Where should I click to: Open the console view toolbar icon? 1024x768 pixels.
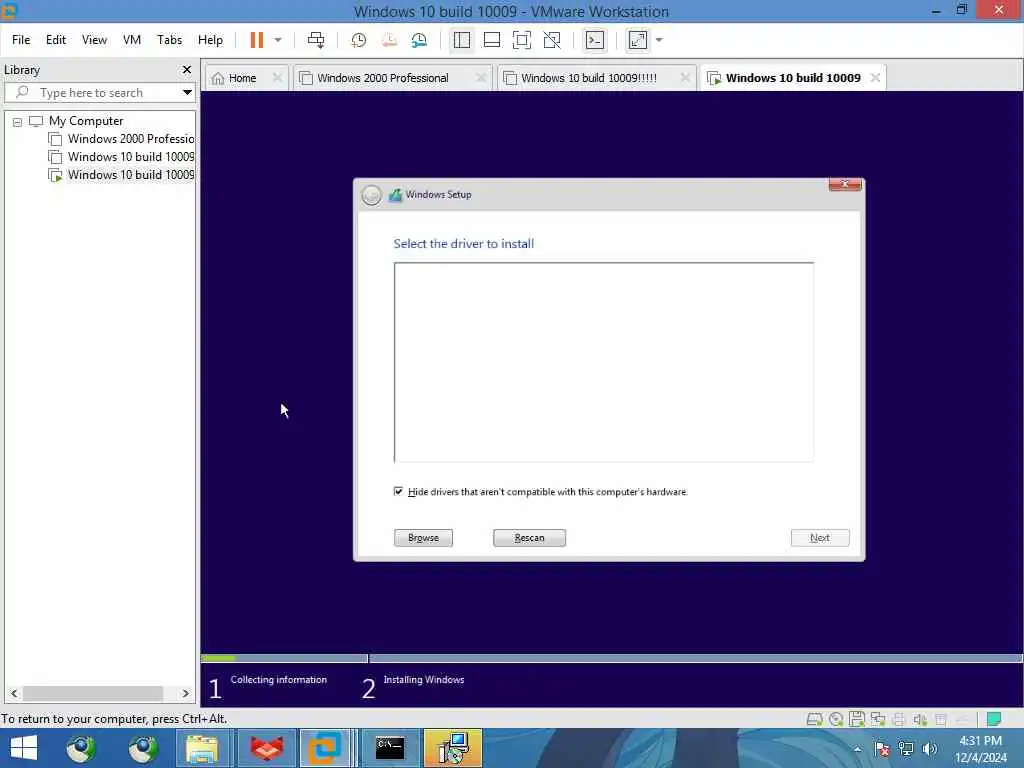595,40
